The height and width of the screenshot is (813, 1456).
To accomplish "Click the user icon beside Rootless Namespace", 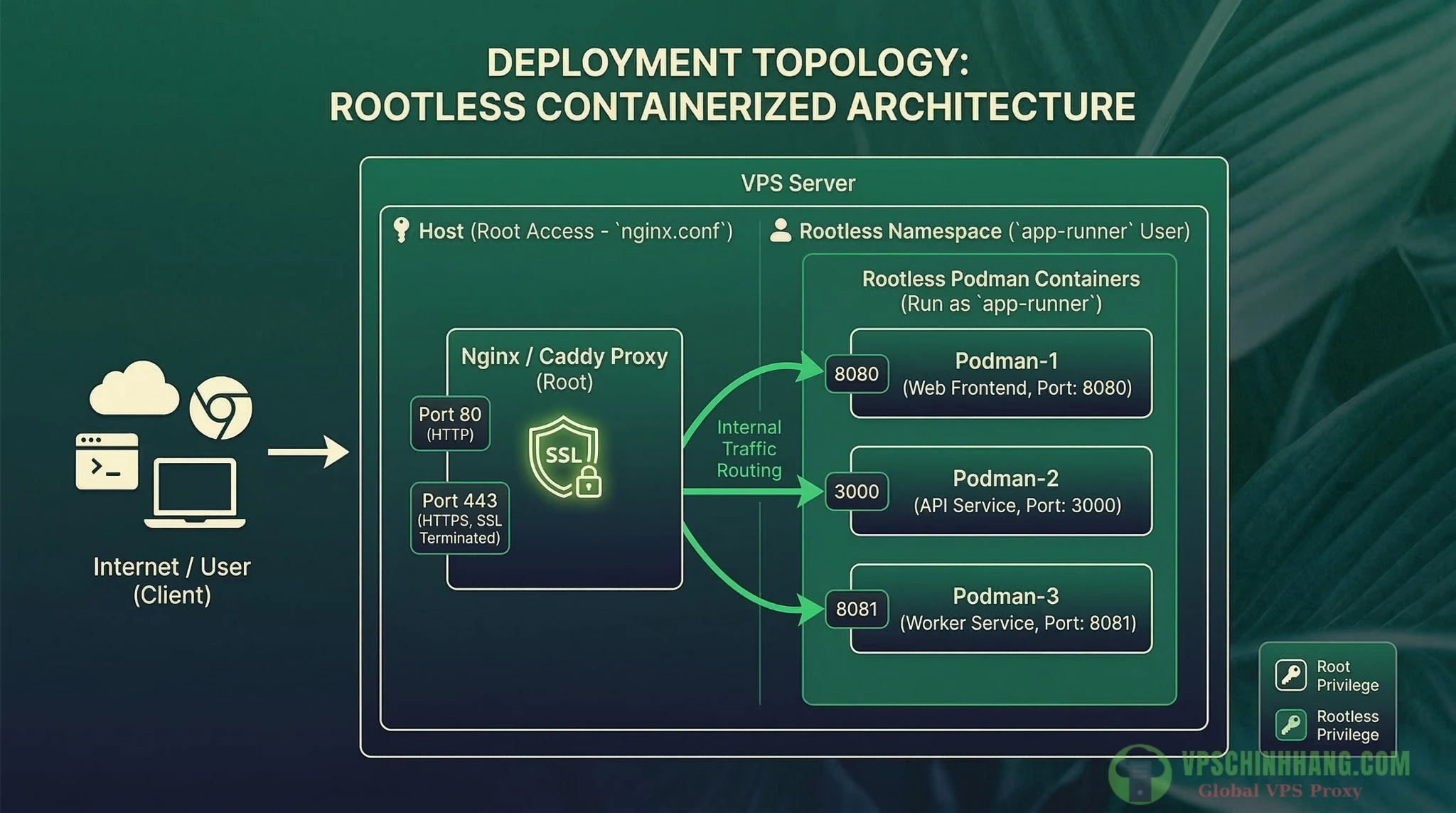I will pos(782,230).
